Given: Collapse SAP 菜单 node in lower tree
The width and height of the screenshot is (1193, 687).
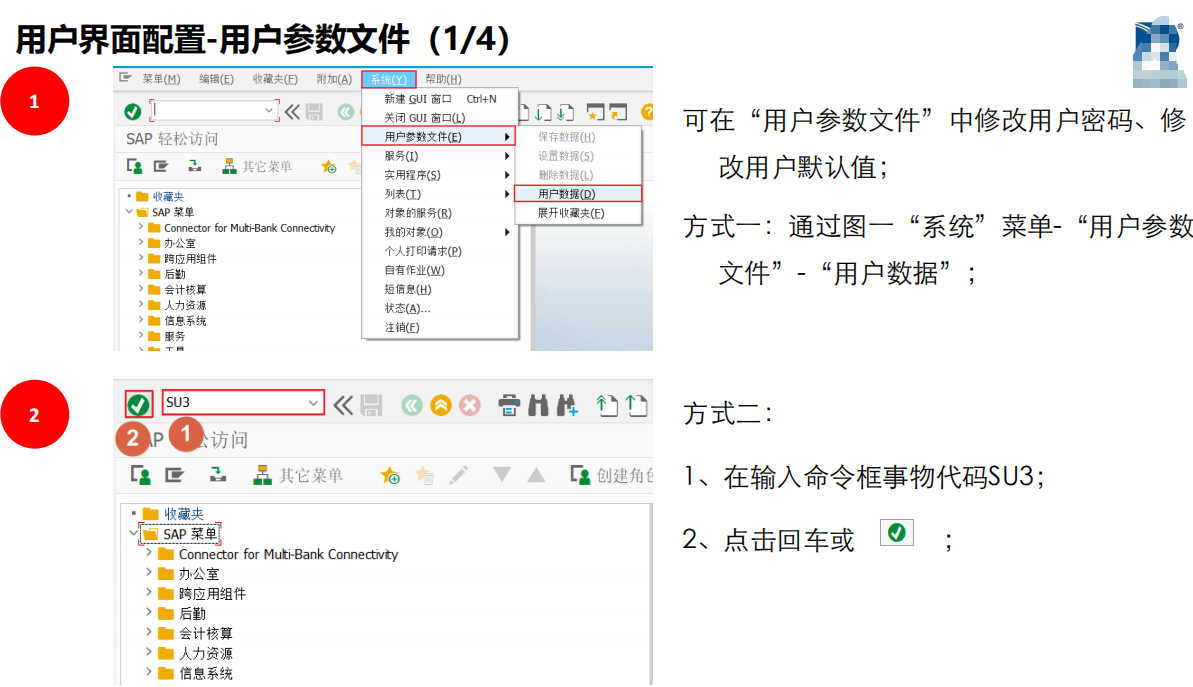Looking at the screenshot, I should click(133, 533).
